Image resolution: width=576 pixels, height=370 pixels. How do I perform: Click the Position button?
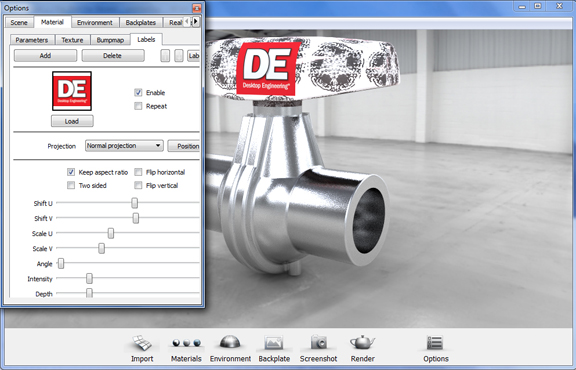click(x=184, y=146)
